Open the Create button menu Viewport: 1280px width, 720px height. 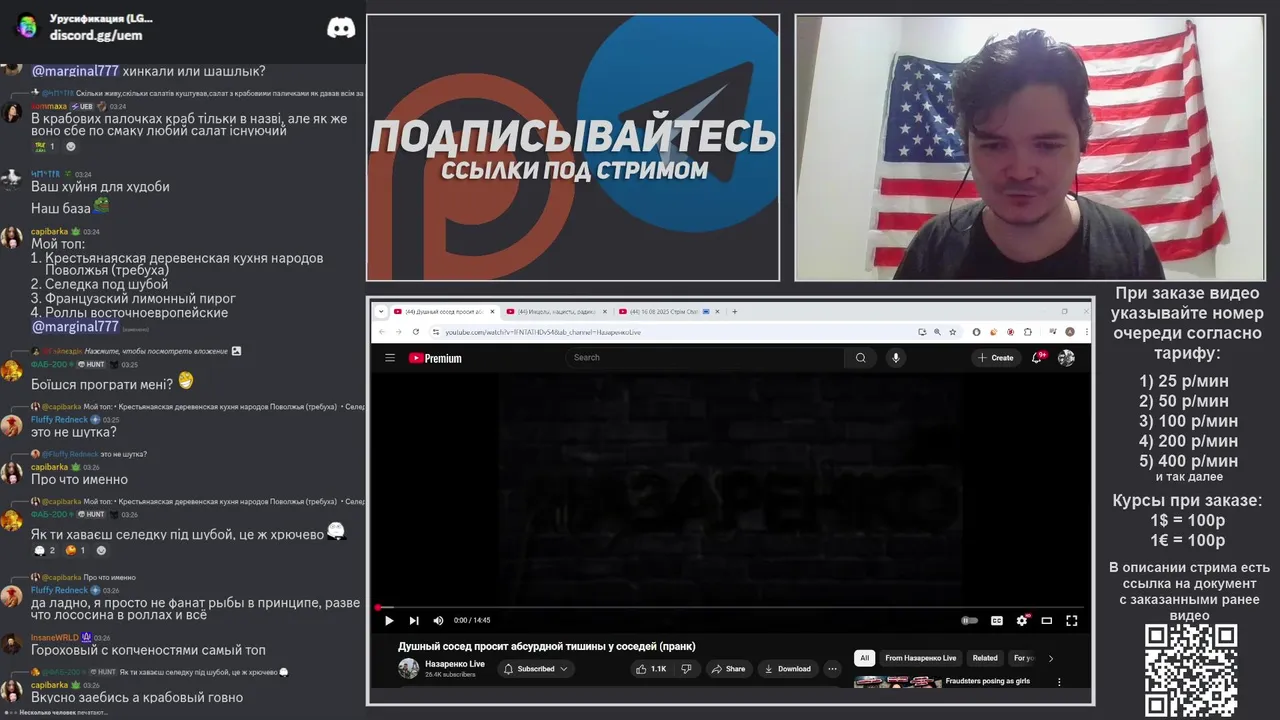996,358
